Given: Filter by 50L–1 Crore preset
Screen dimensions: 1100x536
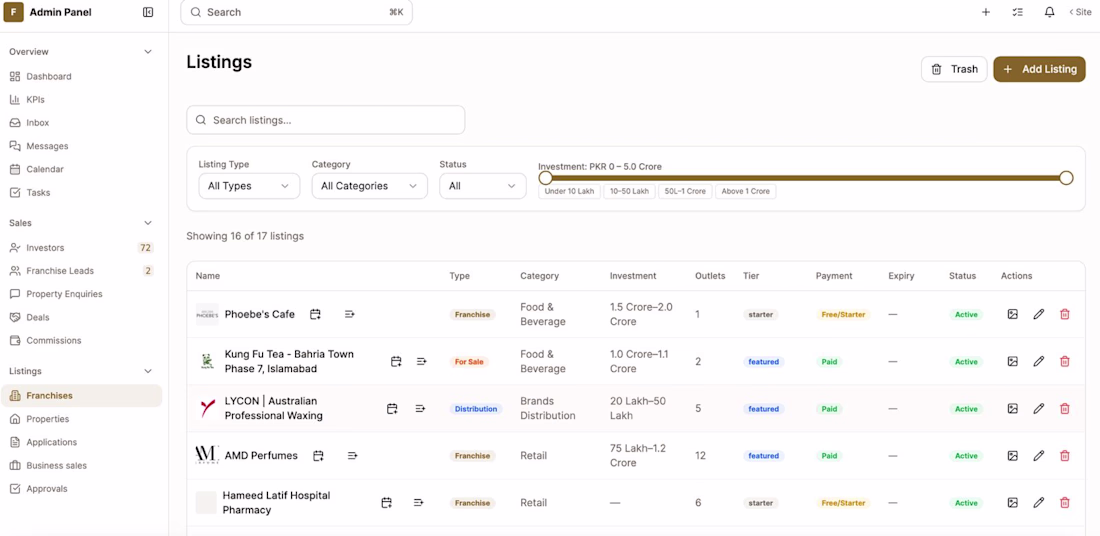Looking at the screenshot, I should tap(685, 191).
